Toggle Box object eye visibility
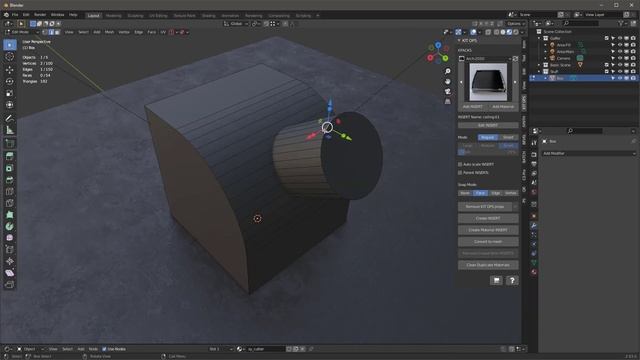The height and width of the screenshot is (360, 640). click(x=620, y=78)
